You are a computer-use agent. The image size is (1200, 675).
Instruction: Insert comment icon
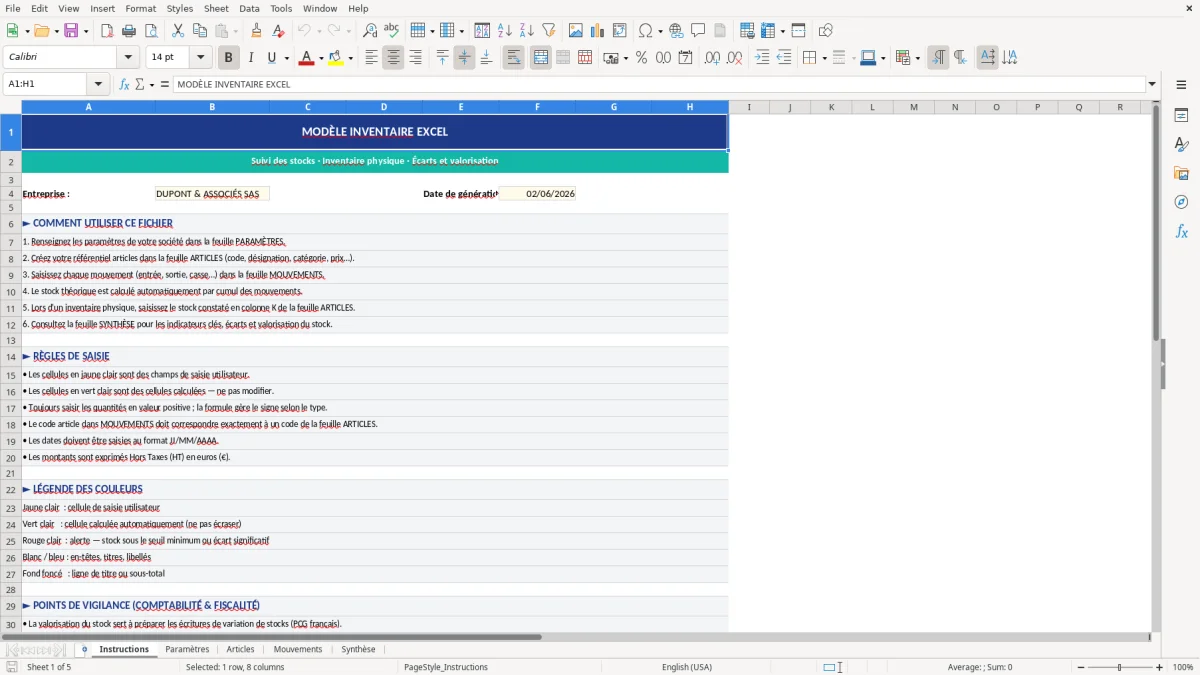point(698,31)
